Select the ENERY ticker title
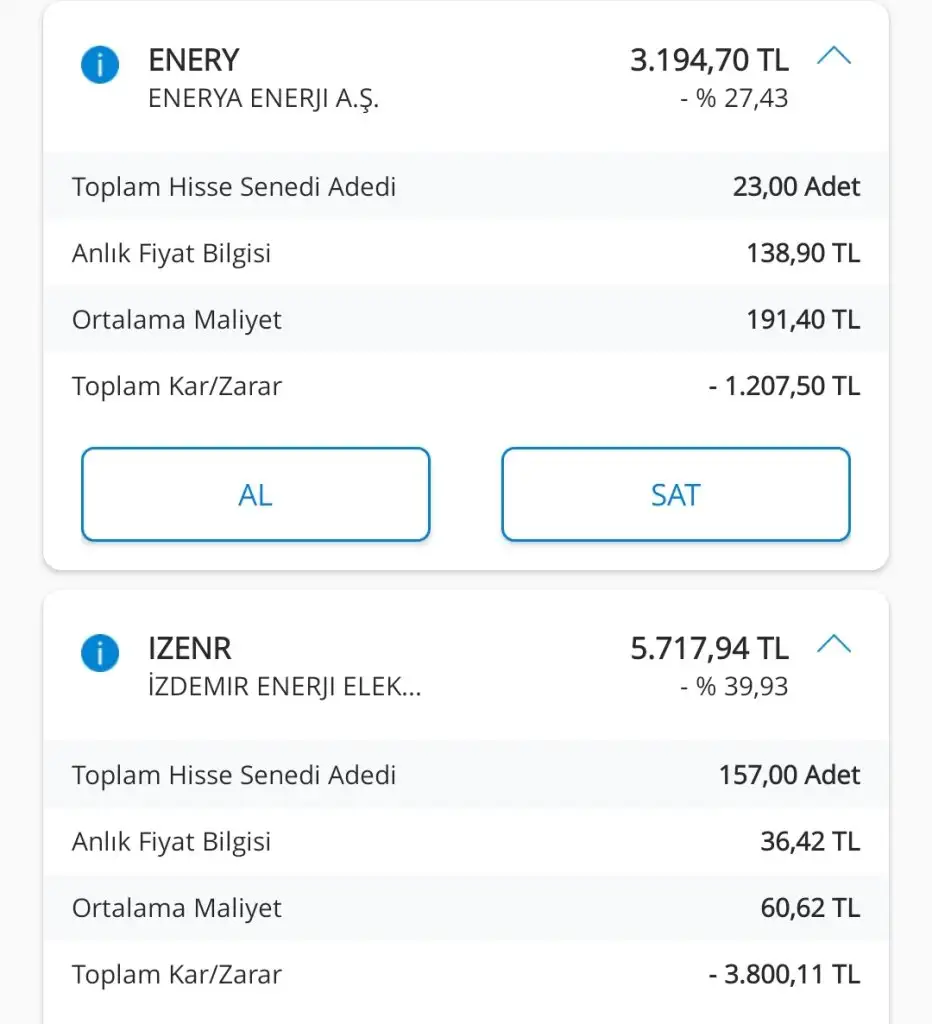 coord(194,60)
